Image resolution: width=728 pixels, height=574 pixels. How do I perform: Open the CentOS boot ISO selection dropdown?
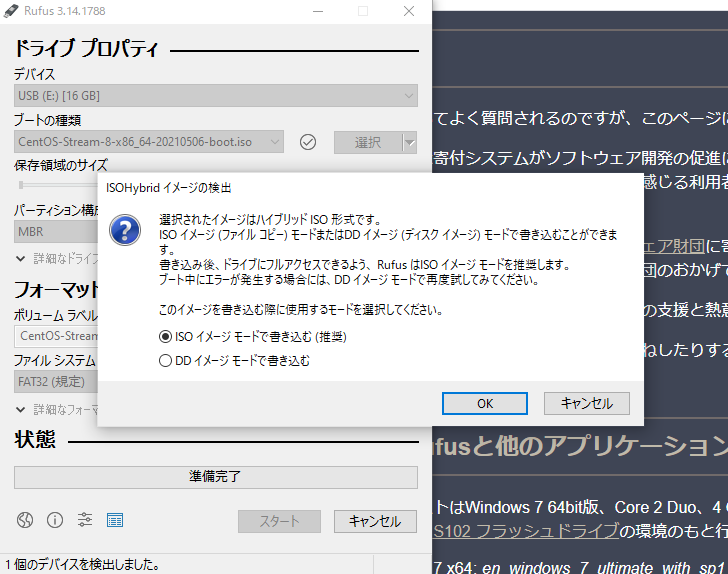click(149, 142)
